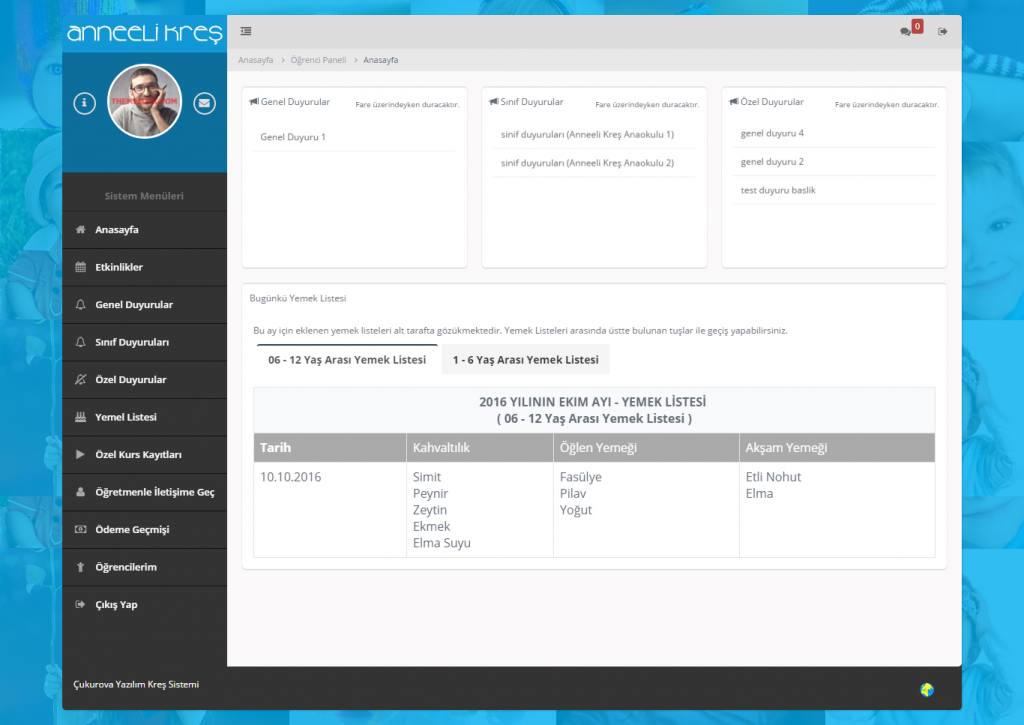1024x725 pixels.
Task: Select 06 - 12 Yaş Arası Yemek Listesi tab
Action: tap(347, 360)
